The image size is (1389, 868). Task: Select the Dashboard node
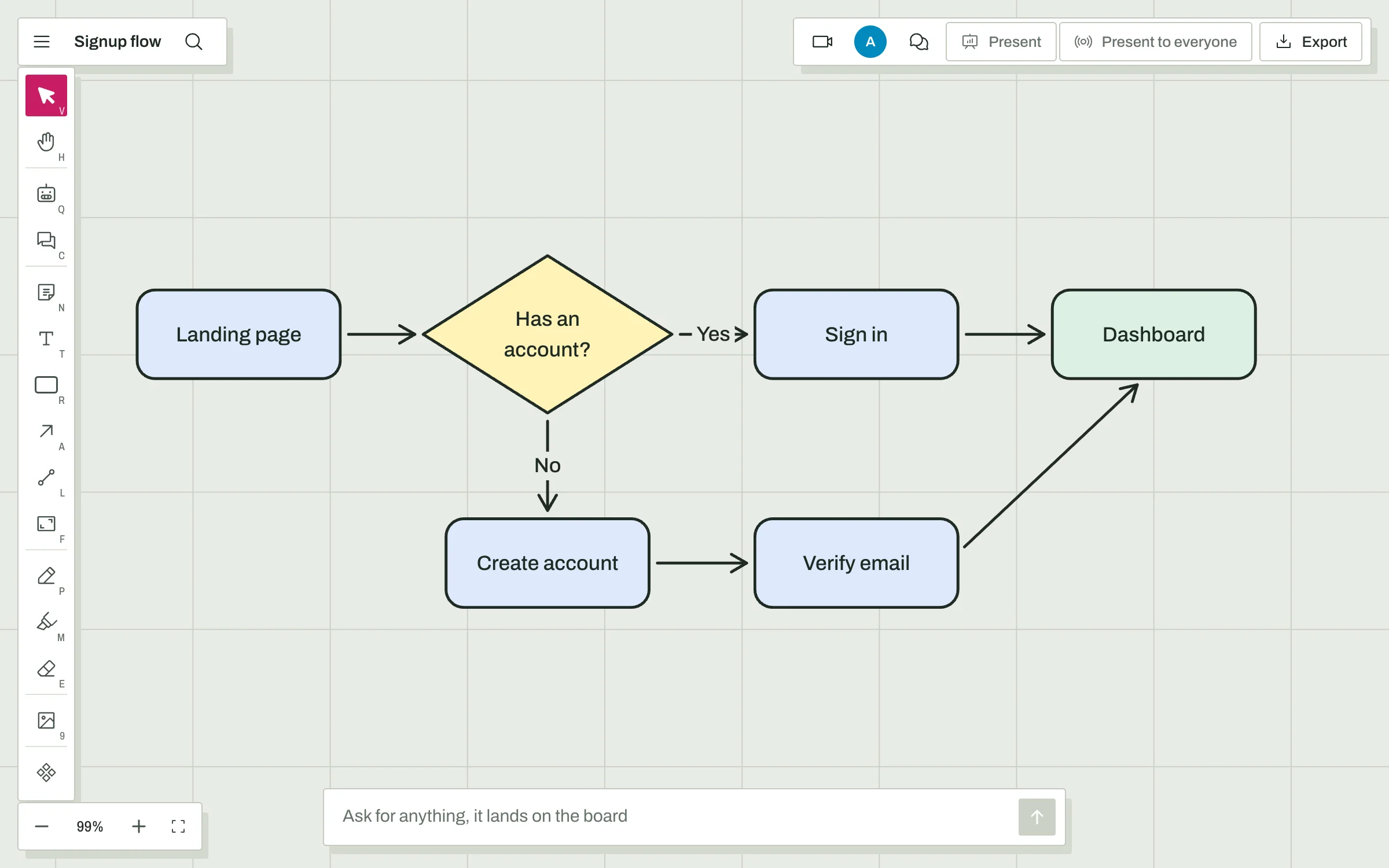(x=1153, y=334)
